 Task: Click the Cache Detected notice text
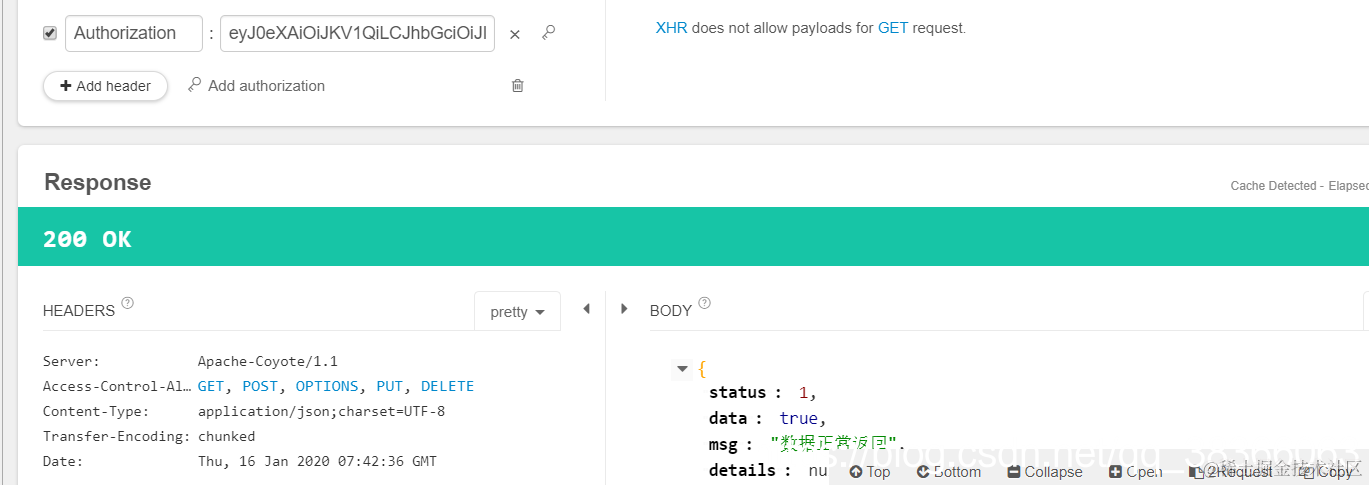[x=1300, y=186]
